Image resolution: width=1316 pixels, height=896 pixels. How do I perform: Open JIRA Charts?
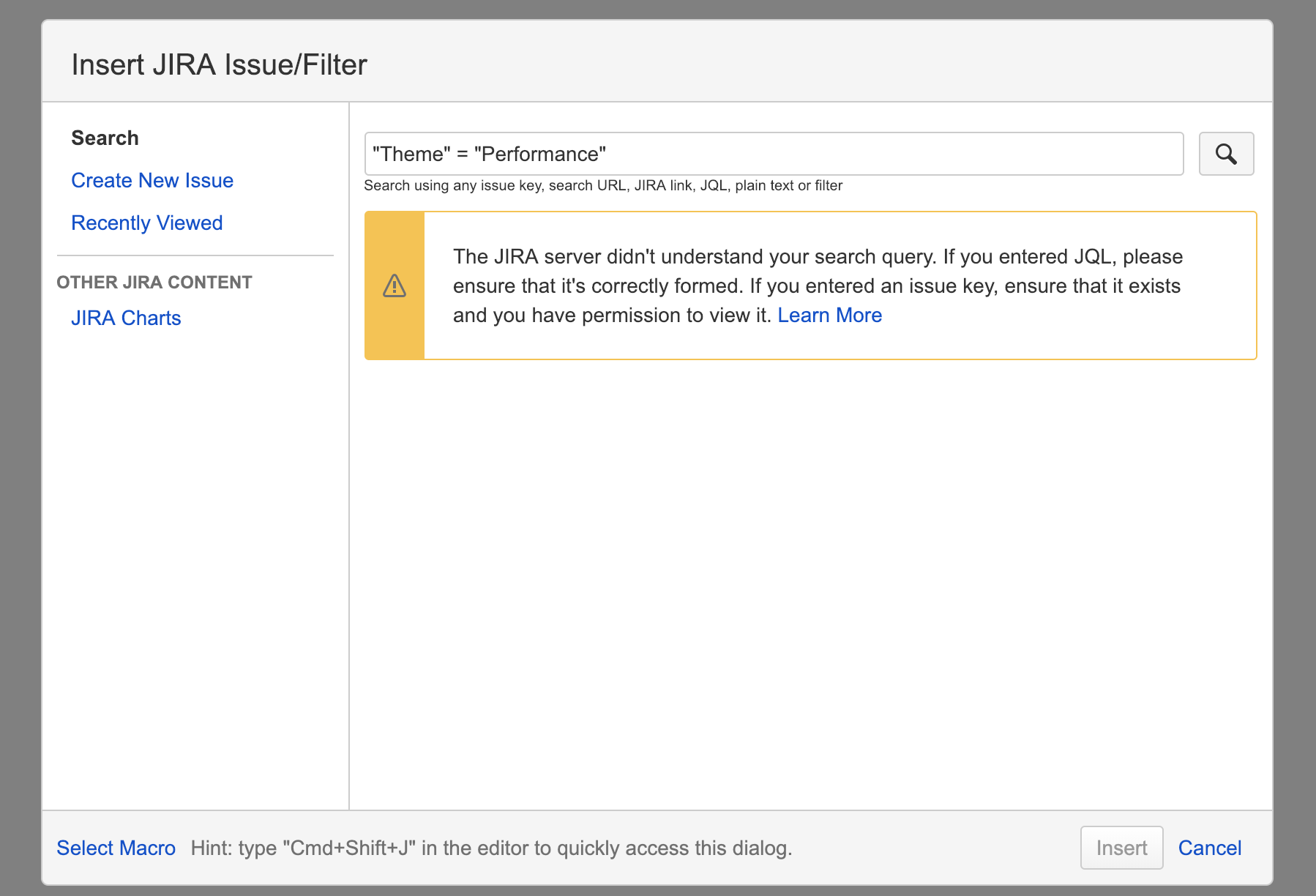point(126,318)
